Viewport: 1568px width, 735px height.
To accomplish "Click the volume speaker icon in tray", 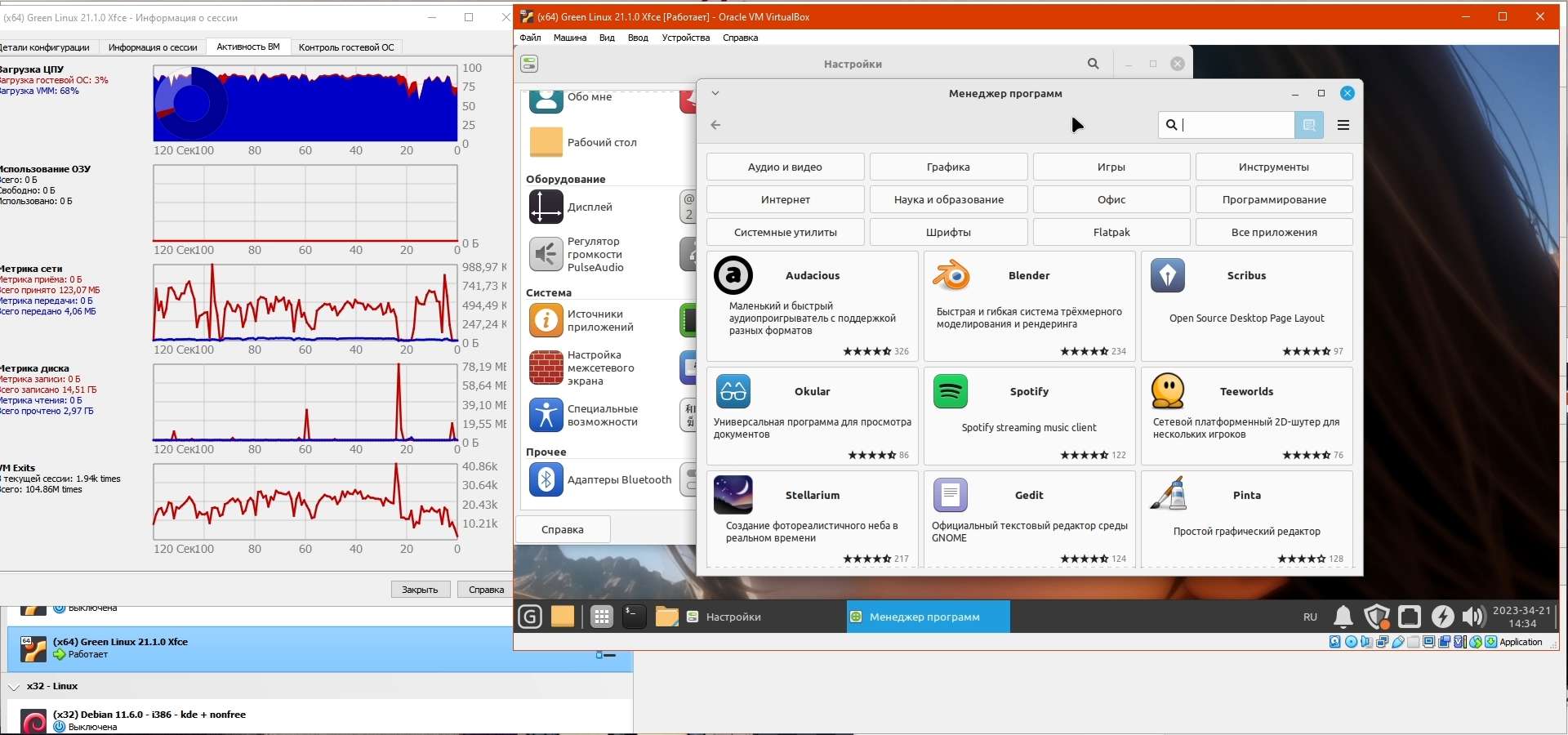I will 1473,617.
